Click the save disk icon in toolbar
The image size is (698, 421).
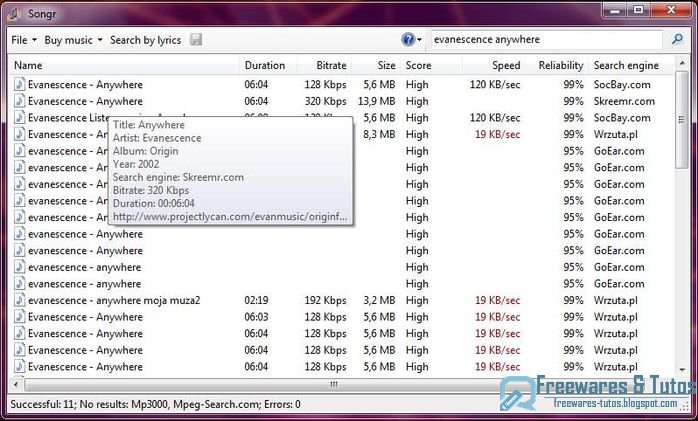[x=196, y=40]
